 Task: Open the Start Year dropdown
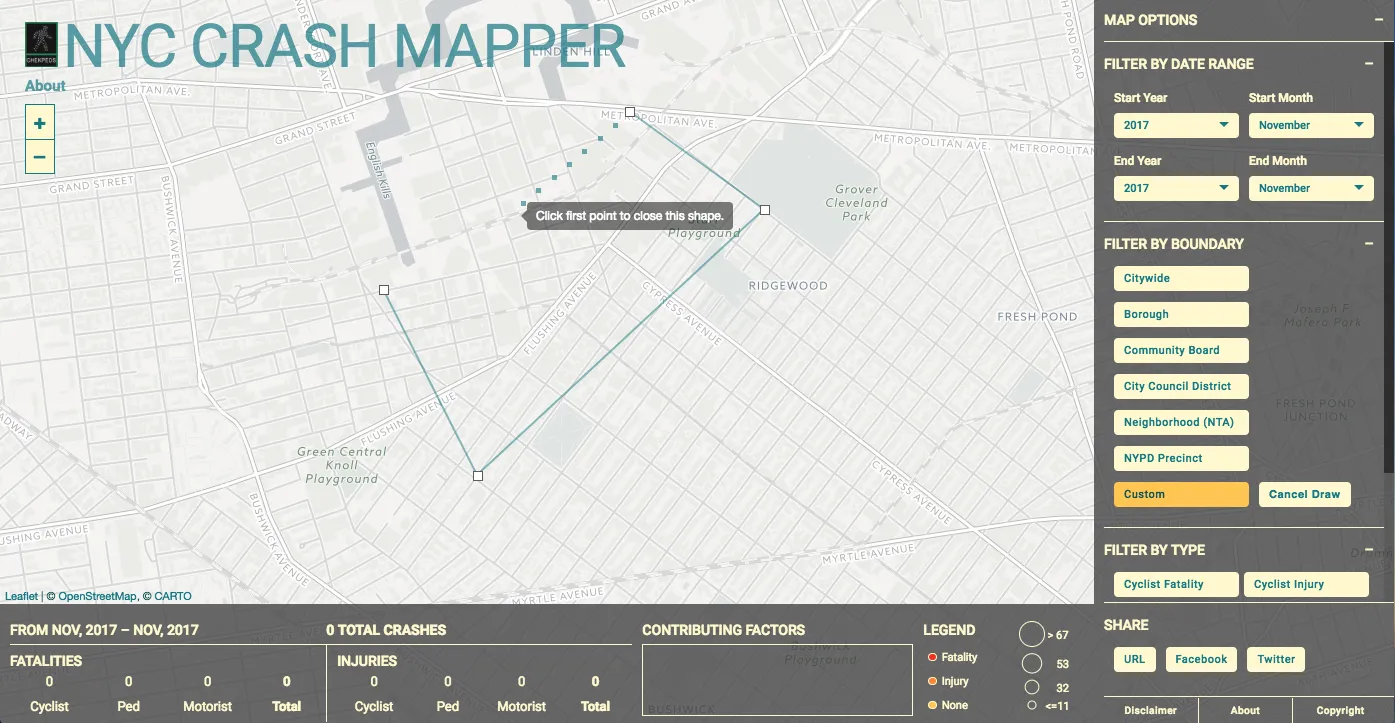point(1176,125)
